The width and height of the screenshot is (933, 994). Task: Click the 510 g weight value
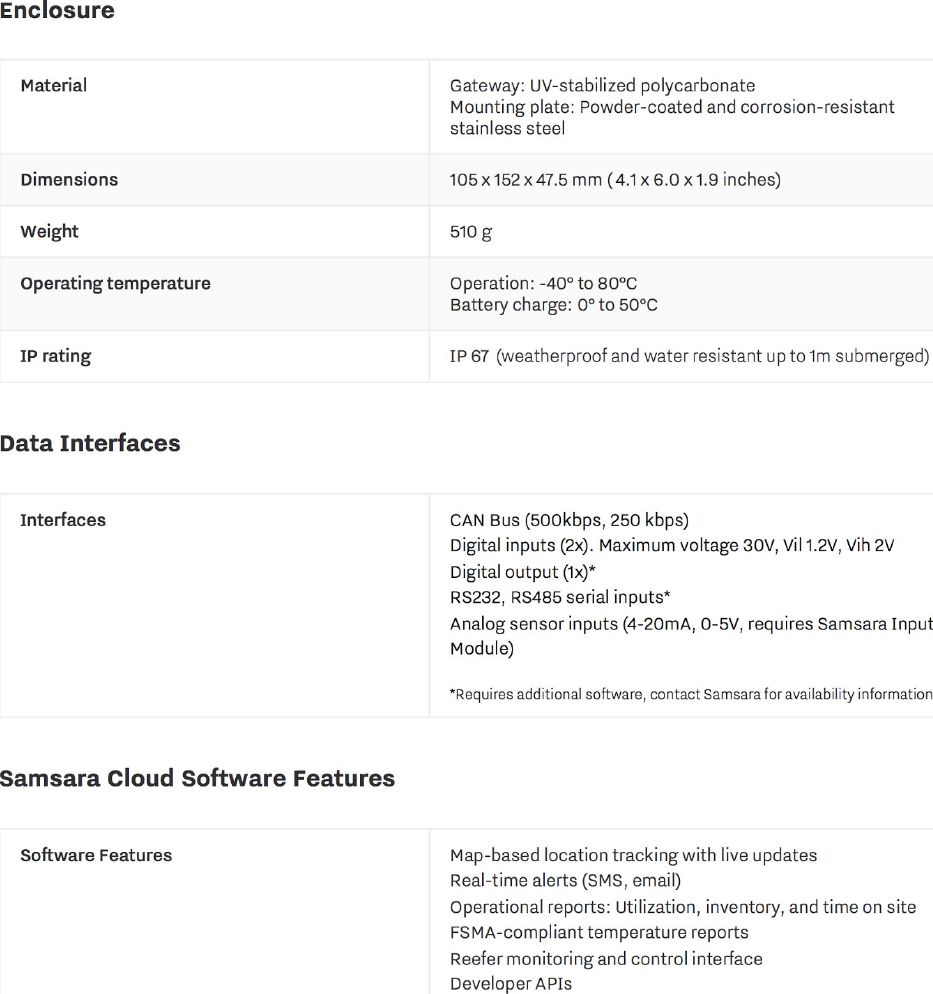(x=471, y=232)
